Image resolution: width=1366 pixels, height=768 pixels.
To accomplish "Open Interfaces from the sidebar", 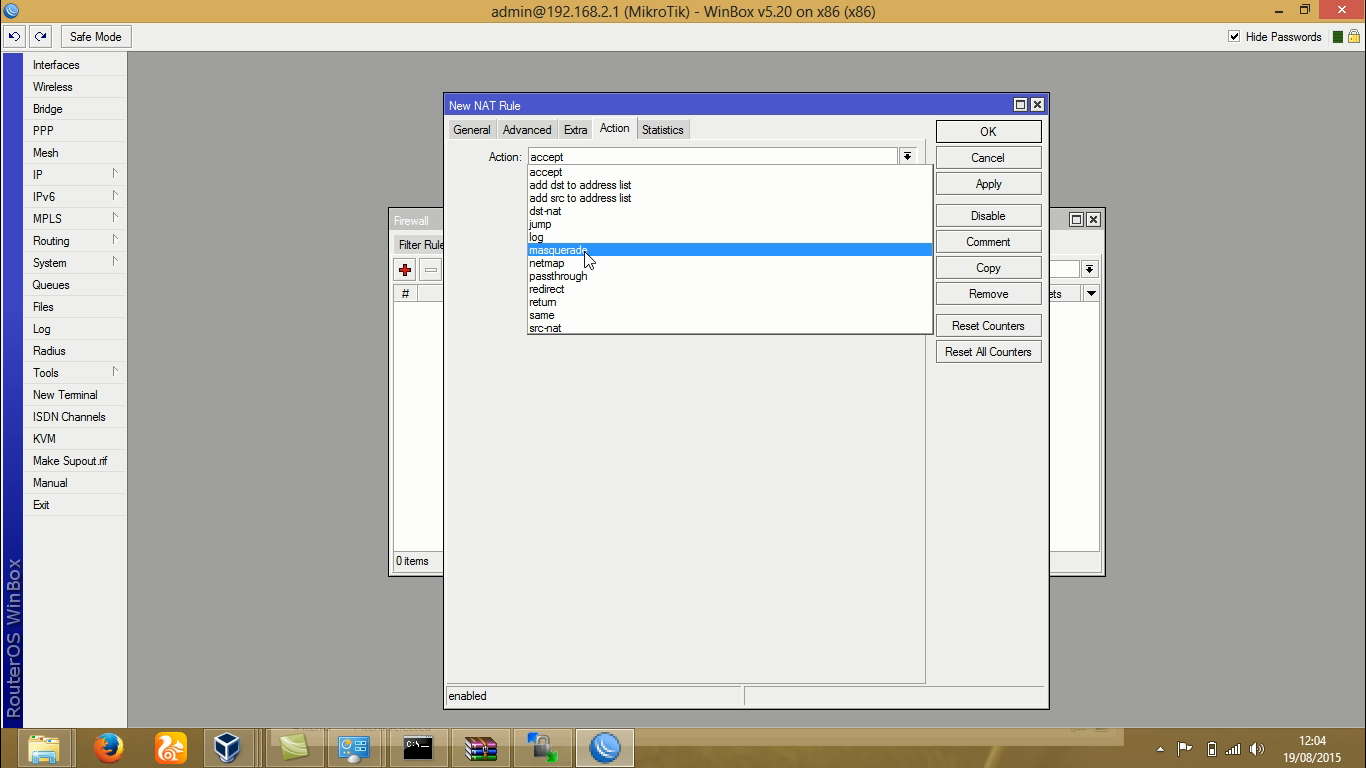I will point(76,65).
